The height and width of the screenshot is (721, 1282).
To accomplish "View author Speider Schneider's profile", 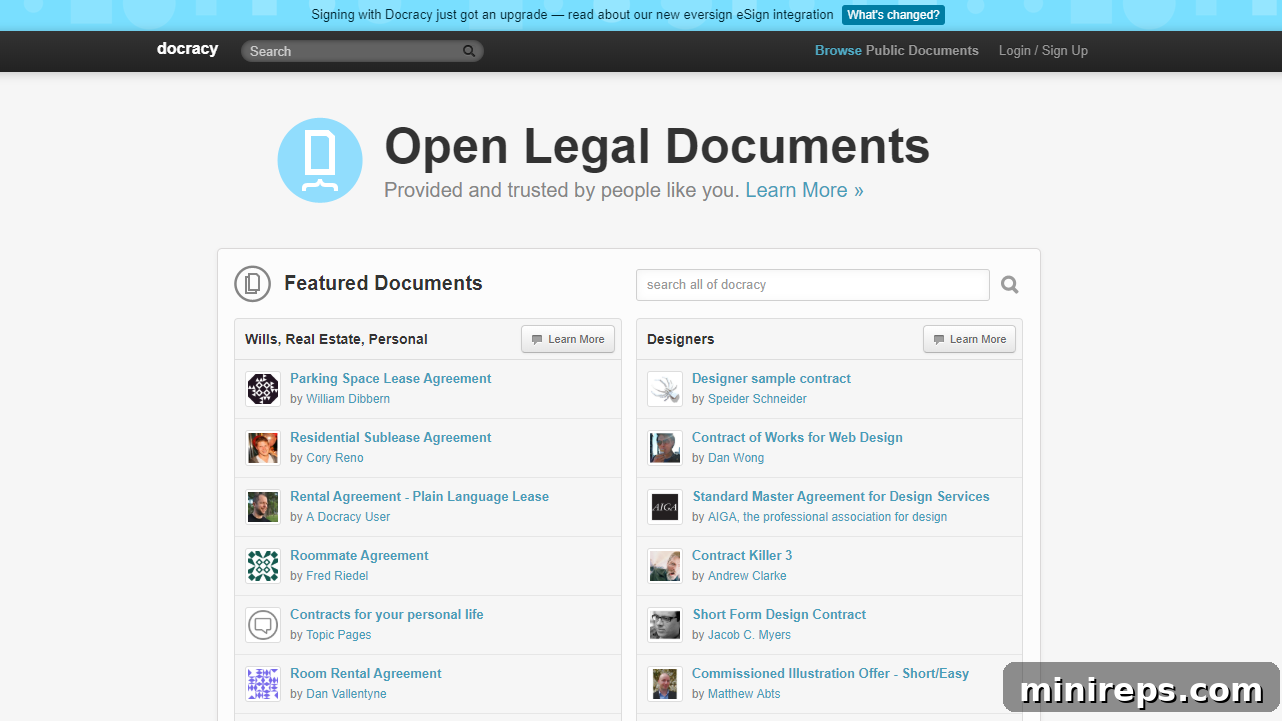I will (757, 398).
